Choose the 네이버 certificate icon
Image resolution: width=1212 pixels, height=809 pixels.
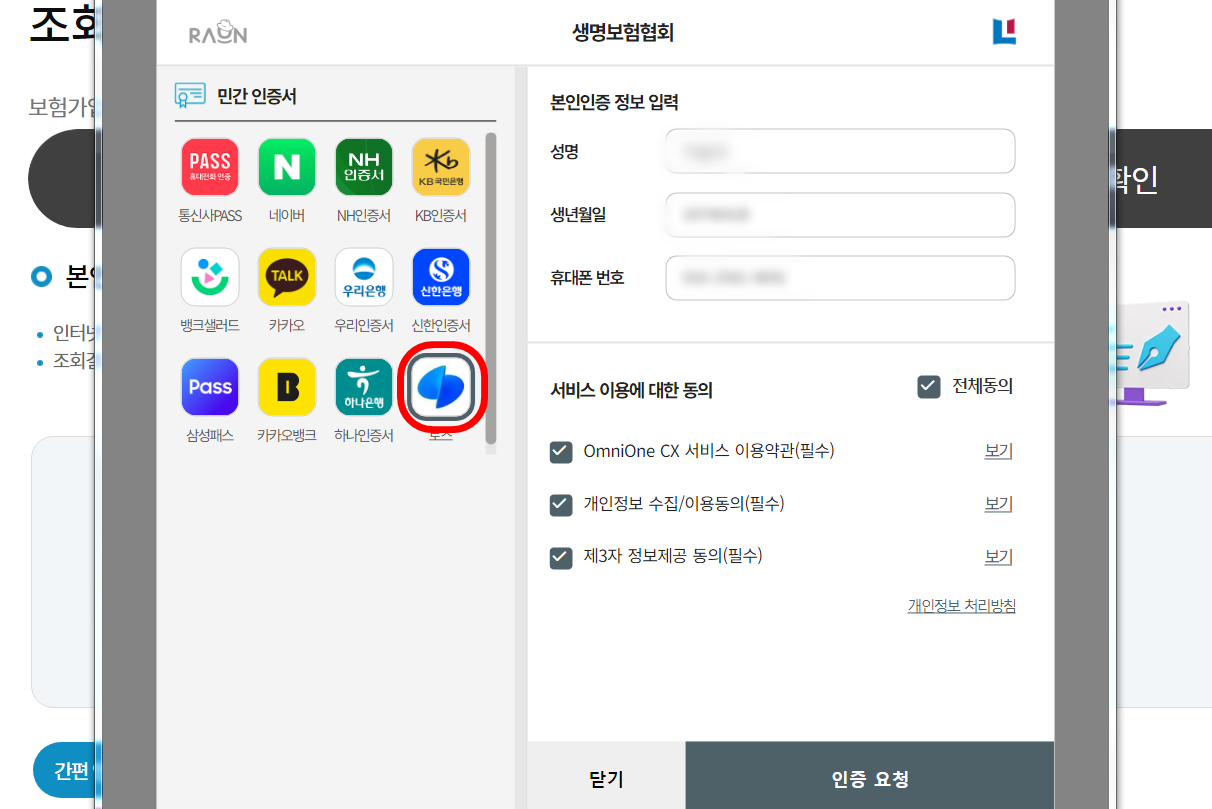coord(287,167)
